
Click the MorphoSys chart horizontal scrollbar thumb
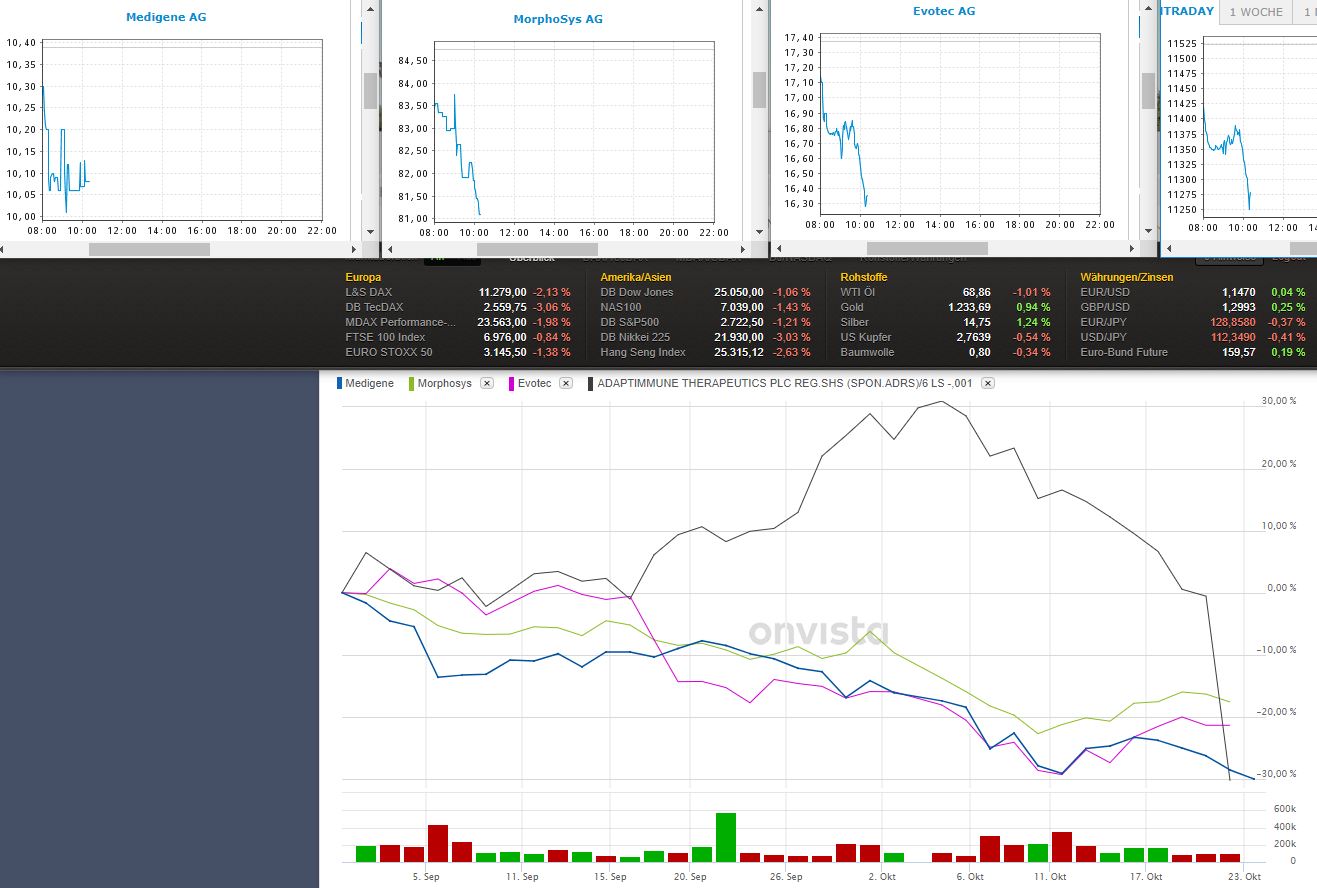(538, 249)
